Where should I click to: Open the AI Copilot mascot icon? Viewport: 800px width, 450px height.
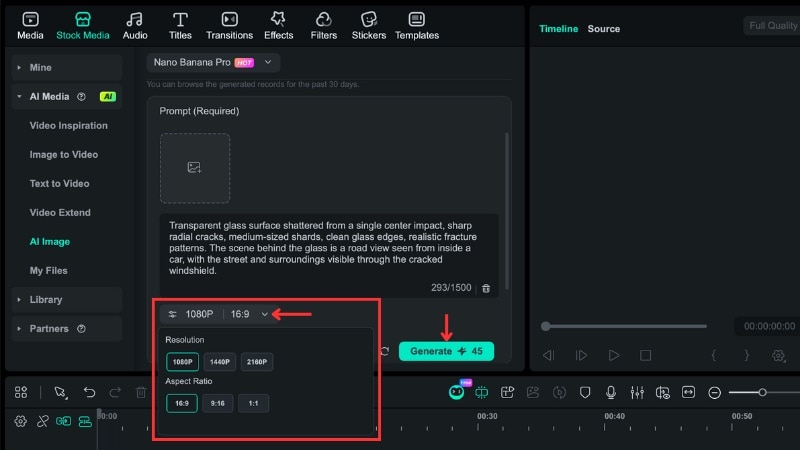click(x=457, y=391)
